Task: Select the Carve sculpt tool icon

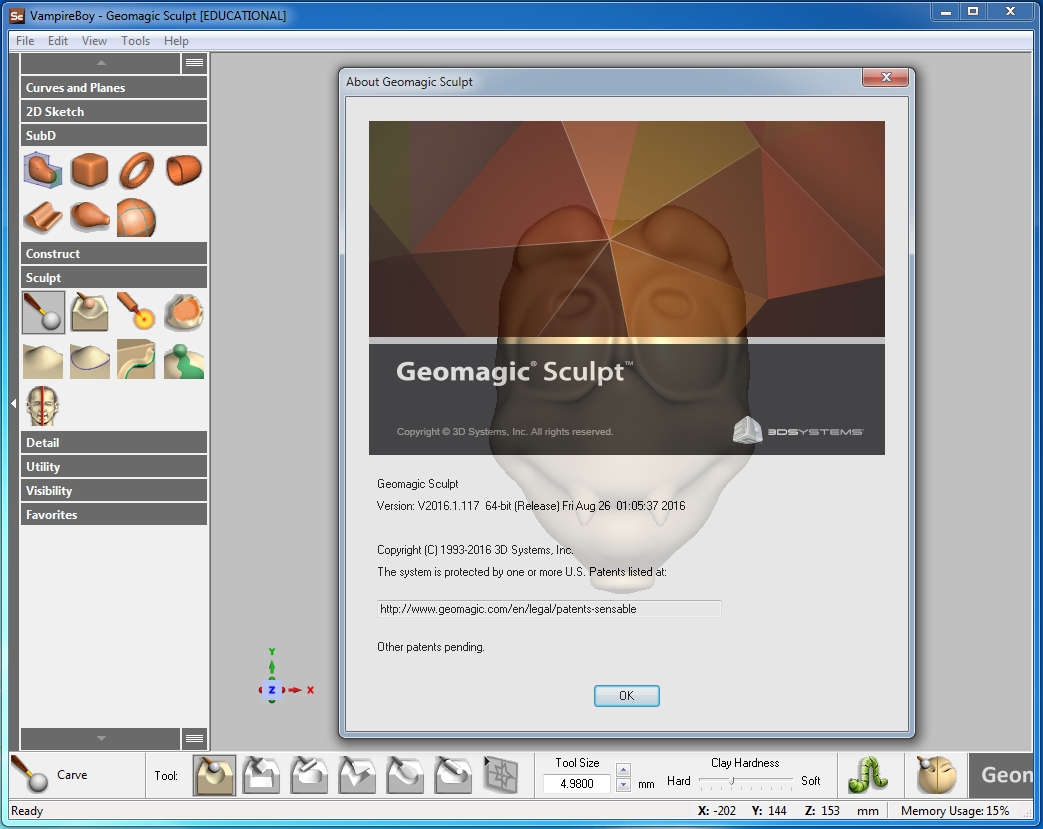Action: coord(43,312)
